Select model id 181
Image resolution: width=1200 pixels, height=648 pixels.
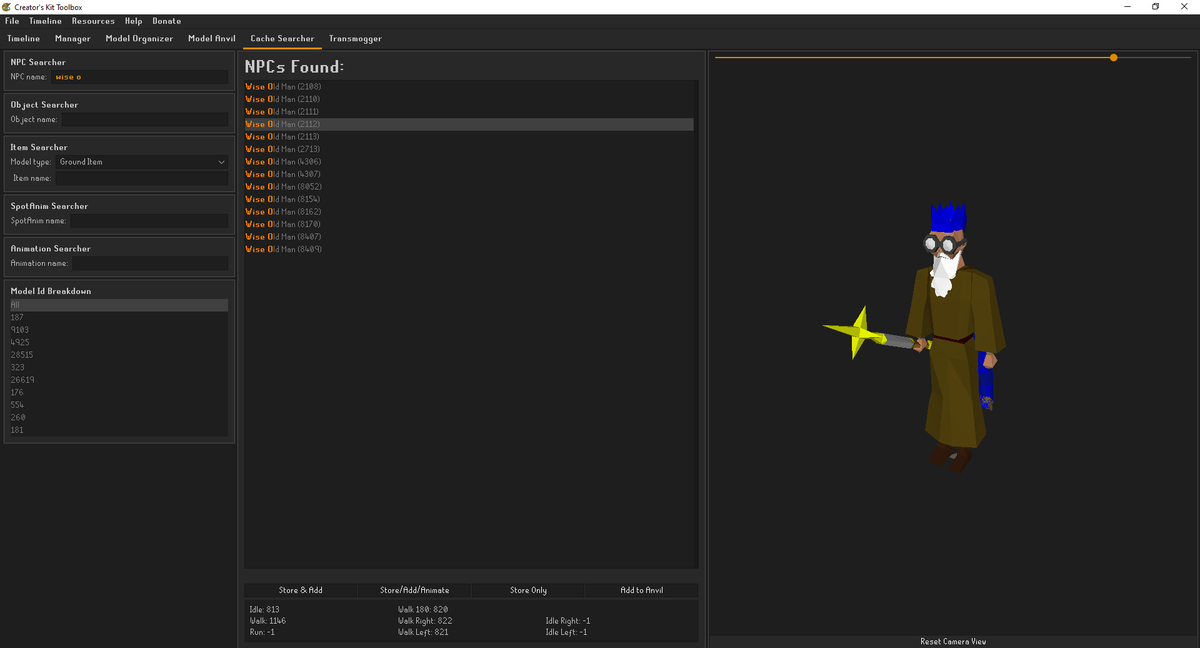[119, 430]
